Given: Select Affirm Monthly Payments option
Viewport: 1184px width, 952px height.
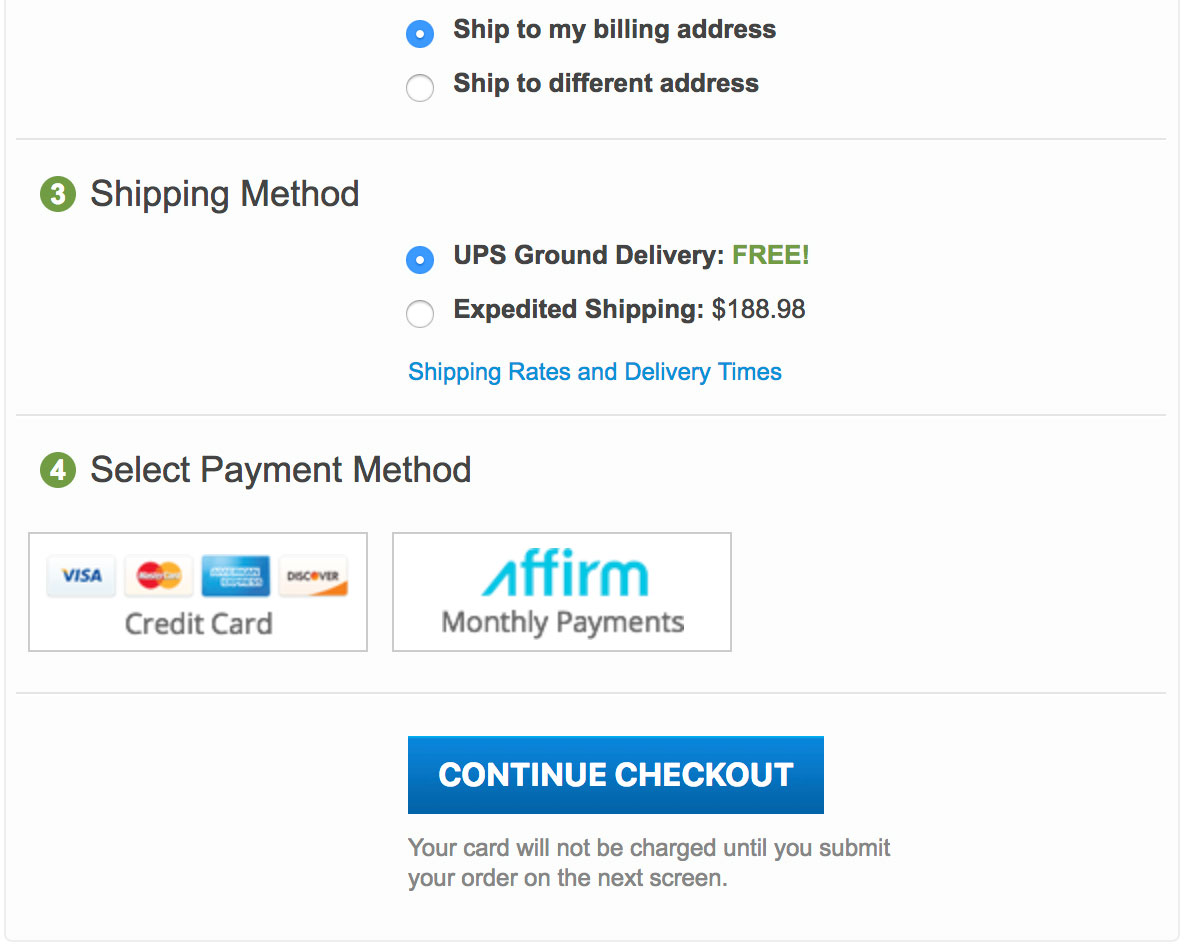Looking at the screenshot, I should [562, 592].
